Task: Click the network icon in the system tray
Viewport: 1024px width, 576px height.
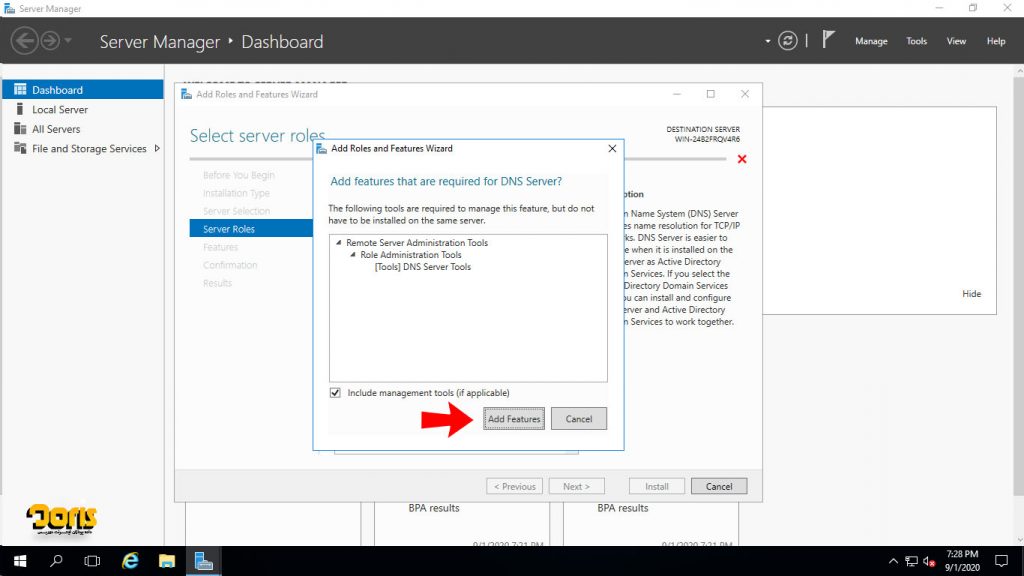Action: point(912,561)
